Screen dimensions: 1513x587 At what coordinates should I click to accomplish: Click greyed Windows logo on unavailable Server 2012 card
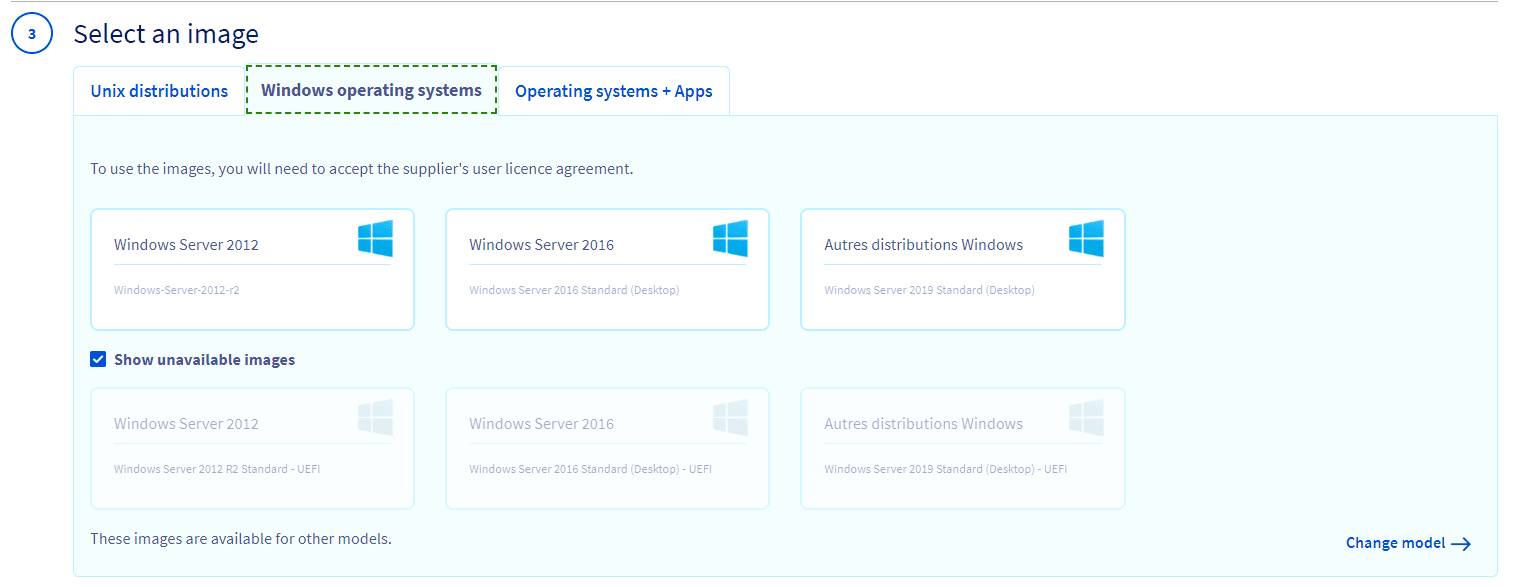tap(375, 418)
